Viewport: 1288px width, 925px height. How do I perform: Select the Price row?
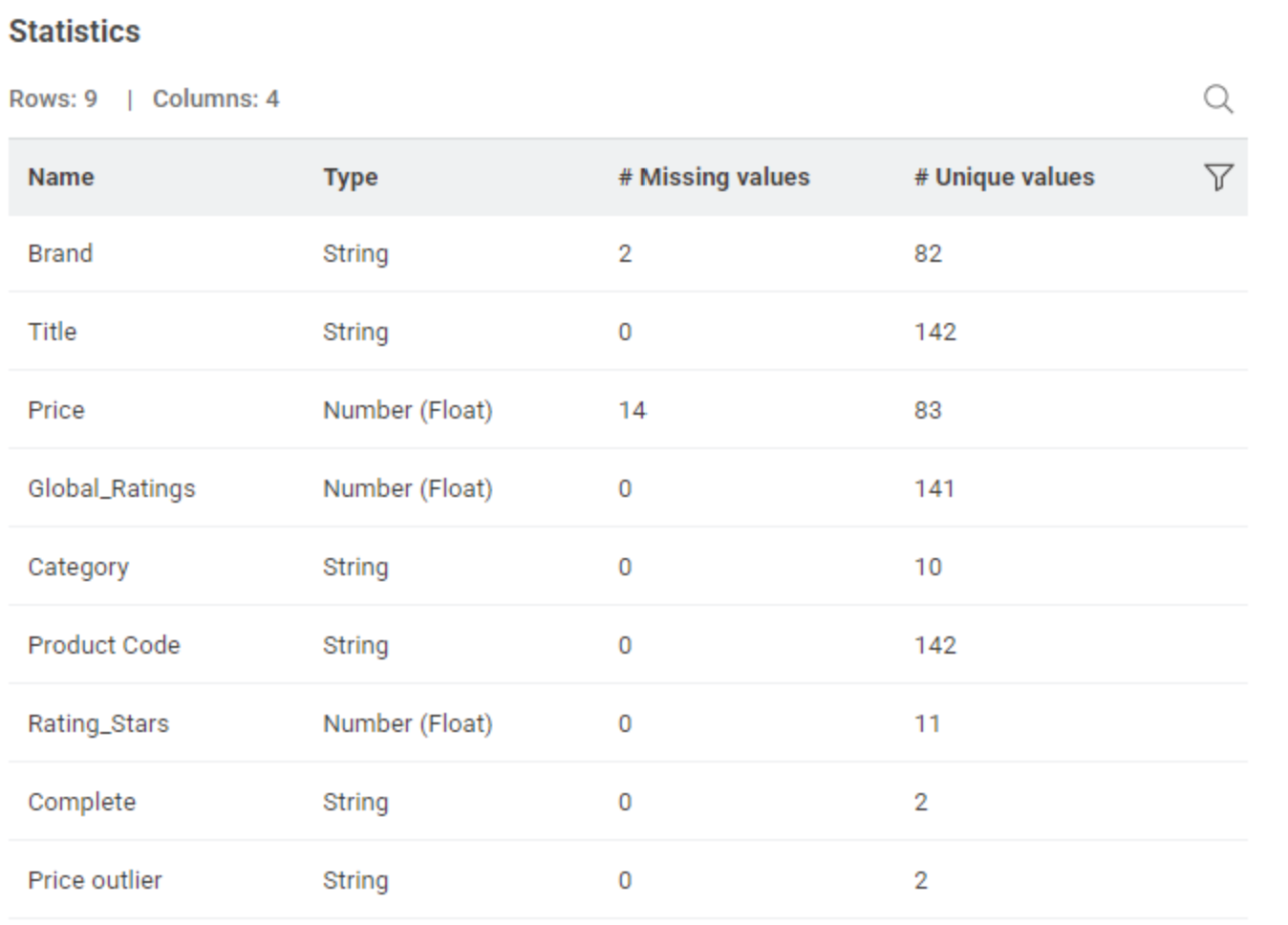point(56,411)
